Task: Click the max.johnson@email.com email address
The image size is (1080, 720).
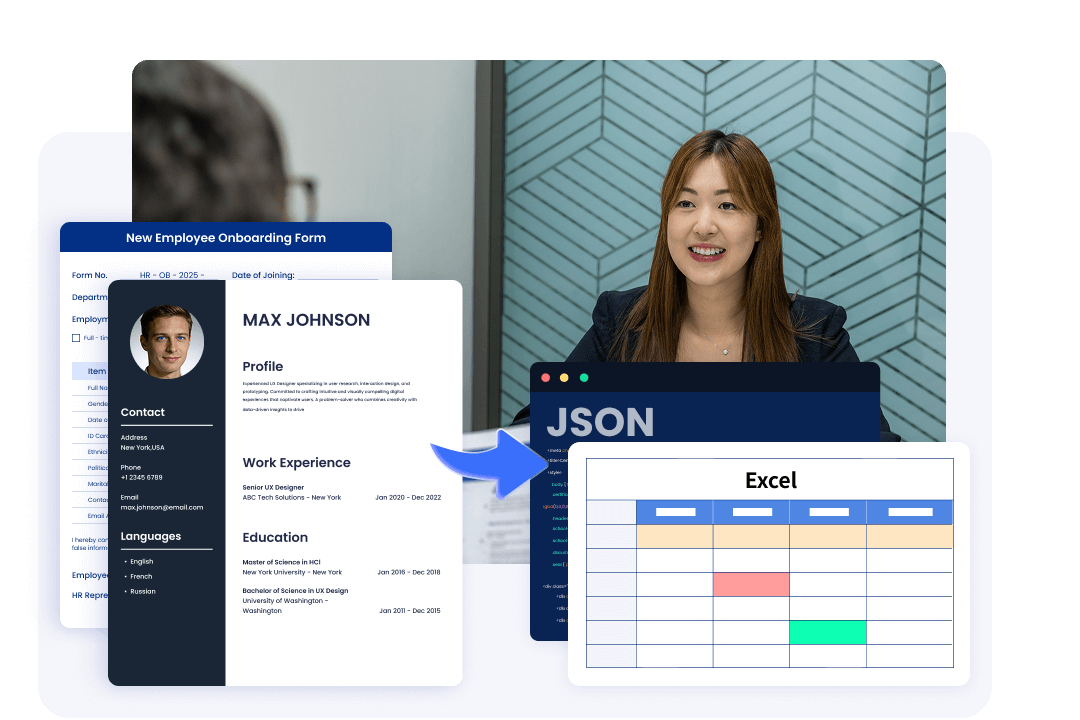Action: tap(161, 508)
